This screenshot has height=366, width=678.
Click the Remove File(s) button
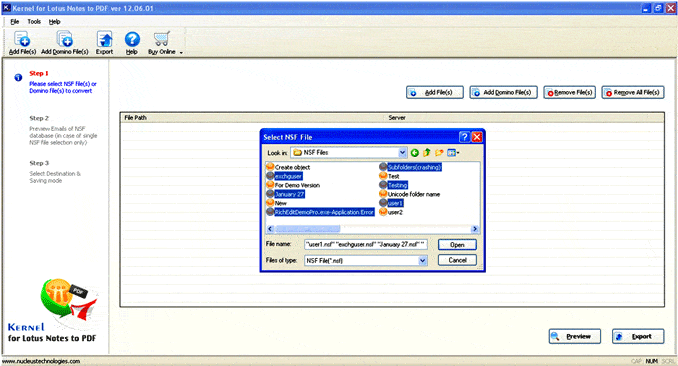coord(569,93)
